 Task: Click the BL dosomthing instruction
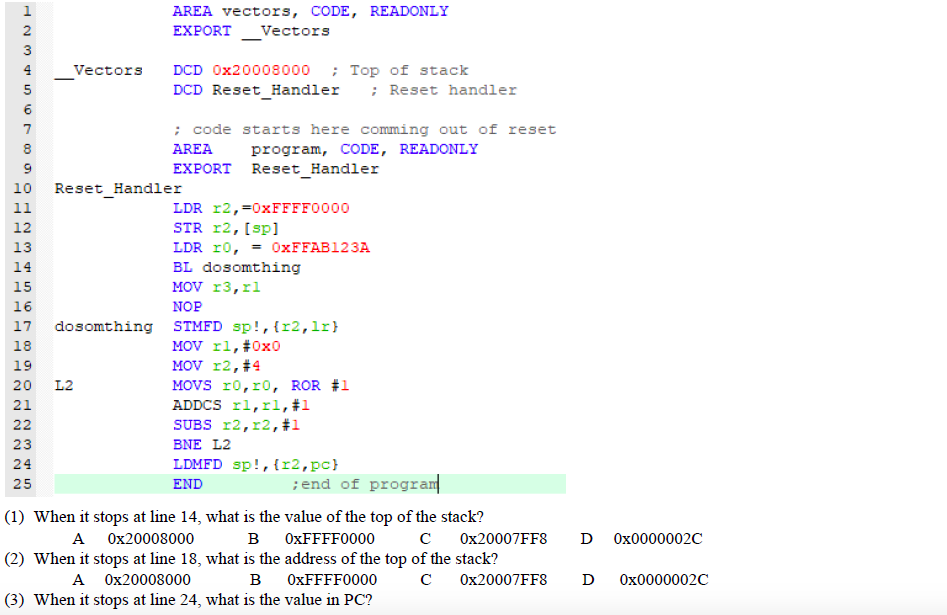[237, 267]
